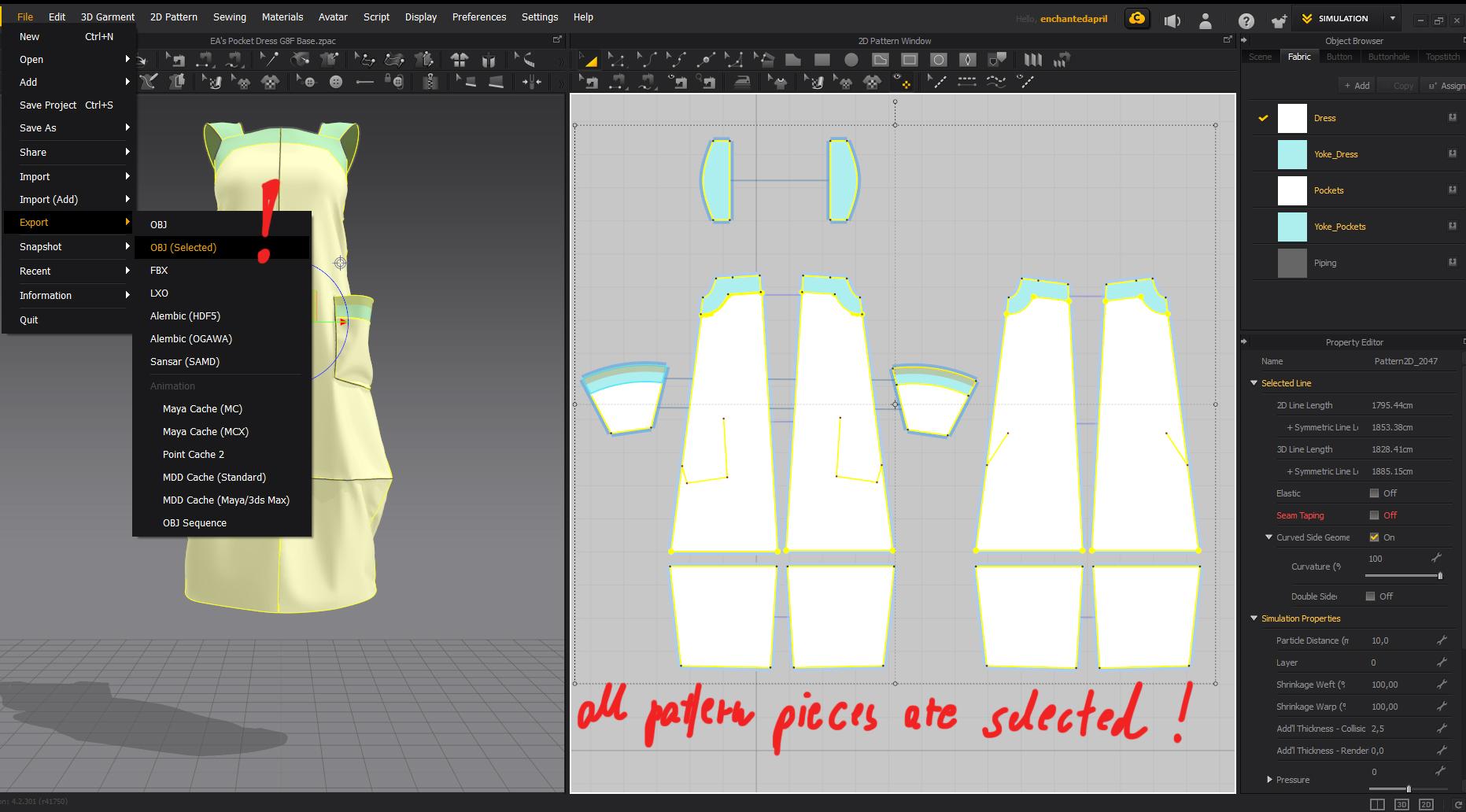Toggle the Elastic checkbox

(1374, 493)
